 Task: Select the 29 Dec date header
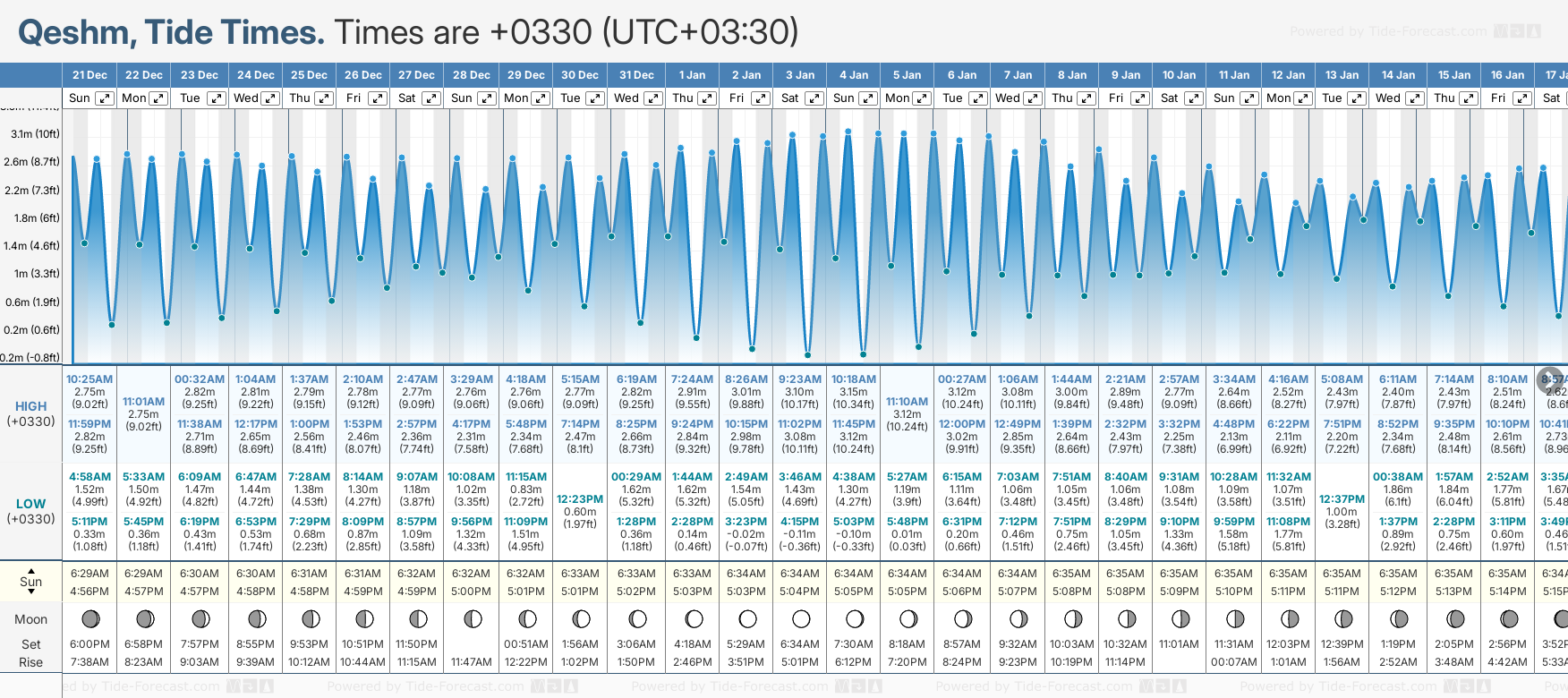coord(526,75)
